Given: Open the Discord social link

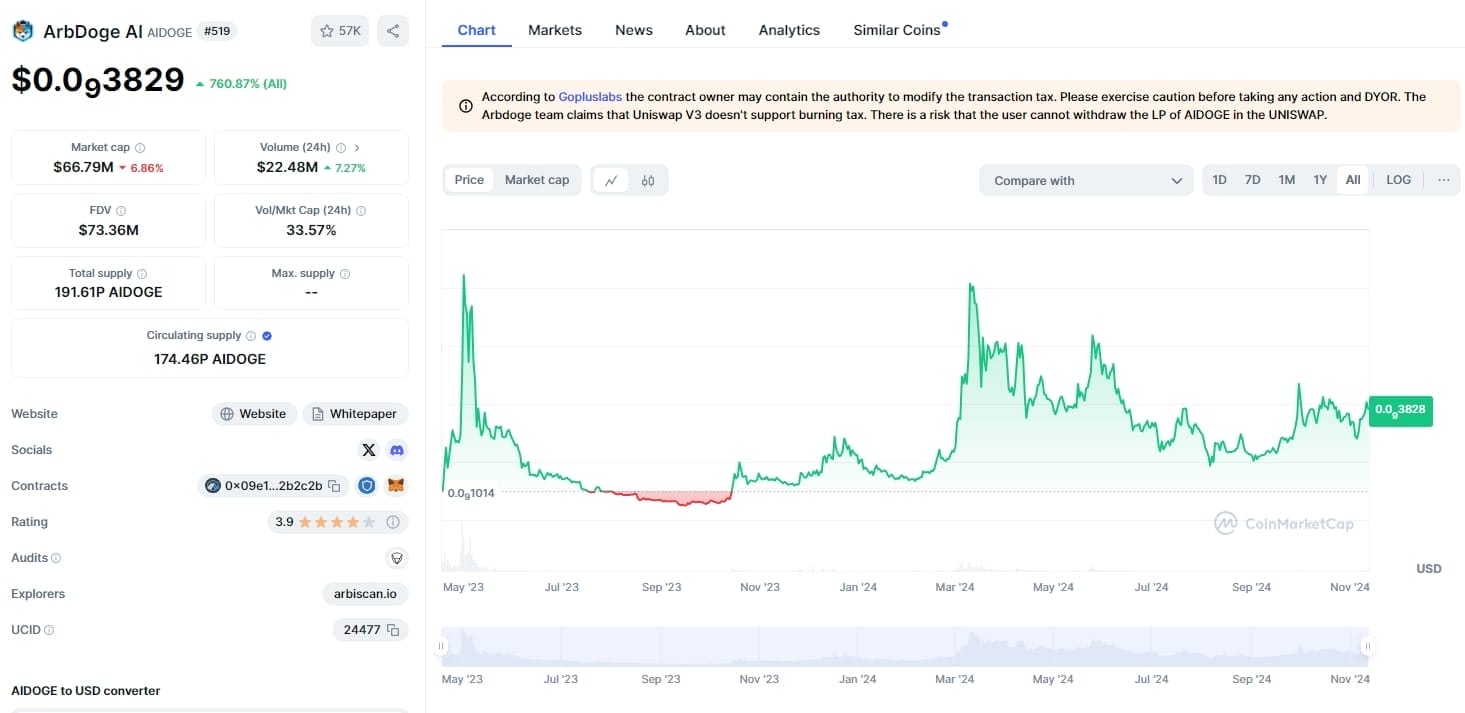Looking at the screenshot, I should pyautogui.click(x=397, y=450).
